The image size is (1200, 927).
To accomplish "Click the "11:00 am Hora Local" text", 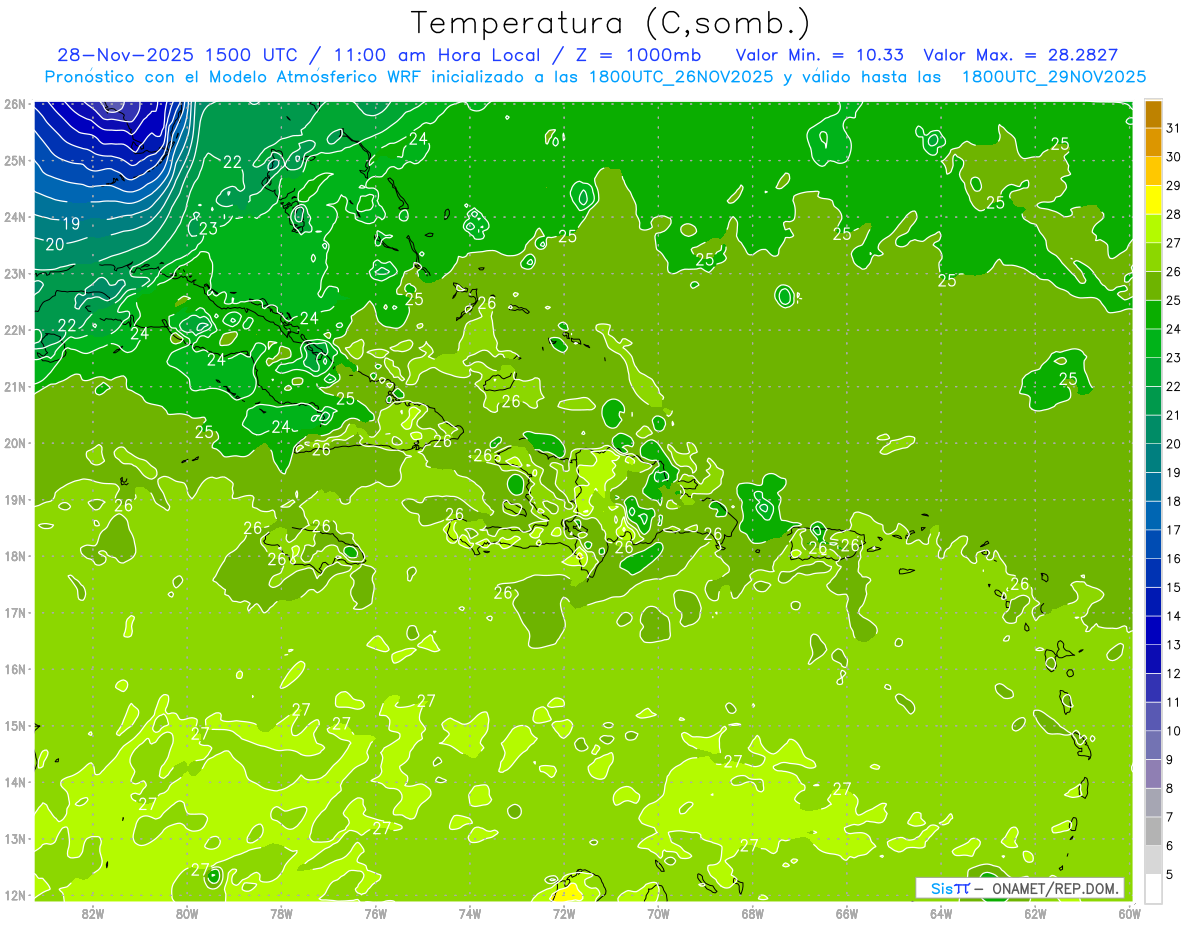I will (437, 55).
